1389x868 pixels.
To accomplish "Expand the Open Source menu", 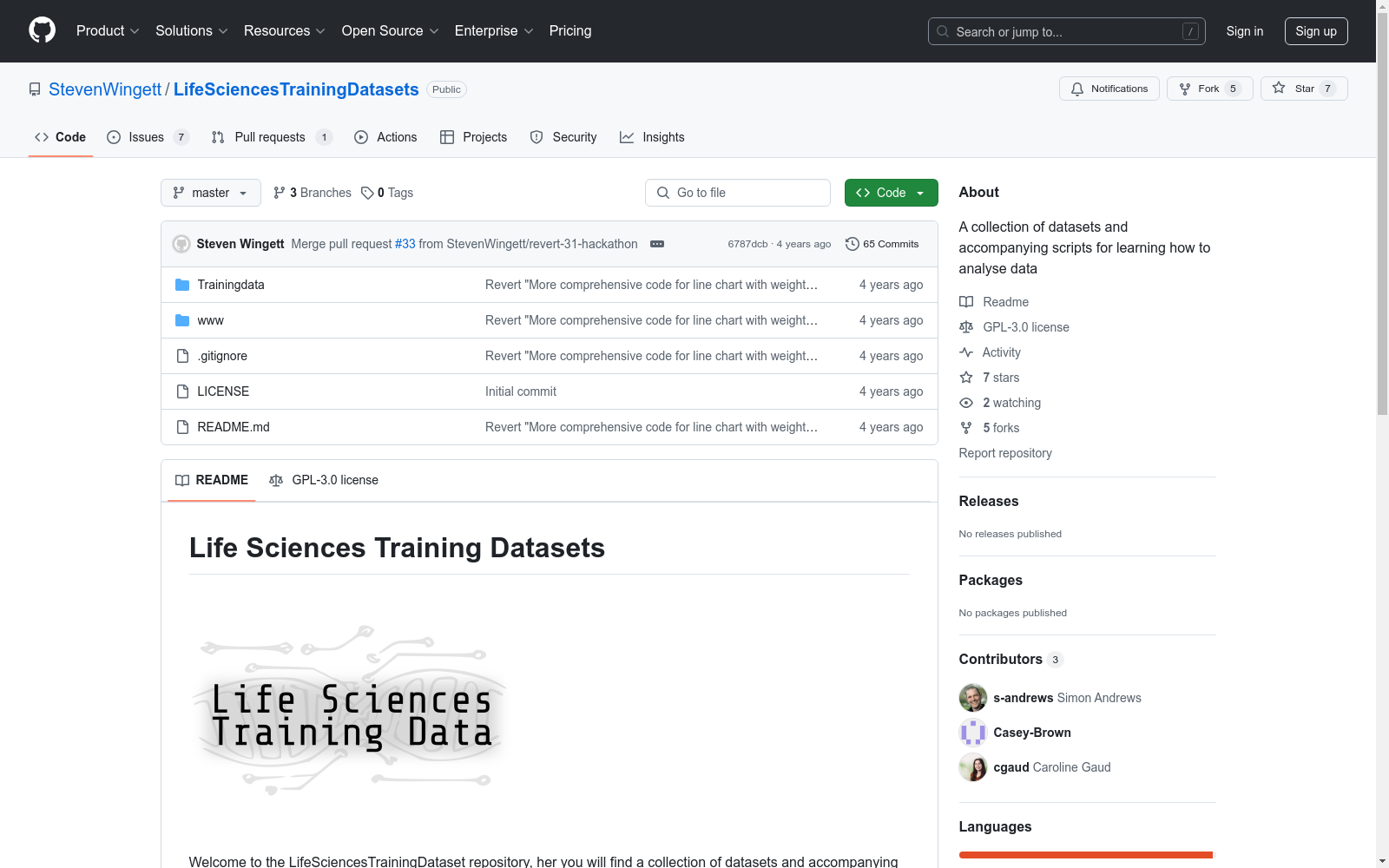I will [390, 30].
